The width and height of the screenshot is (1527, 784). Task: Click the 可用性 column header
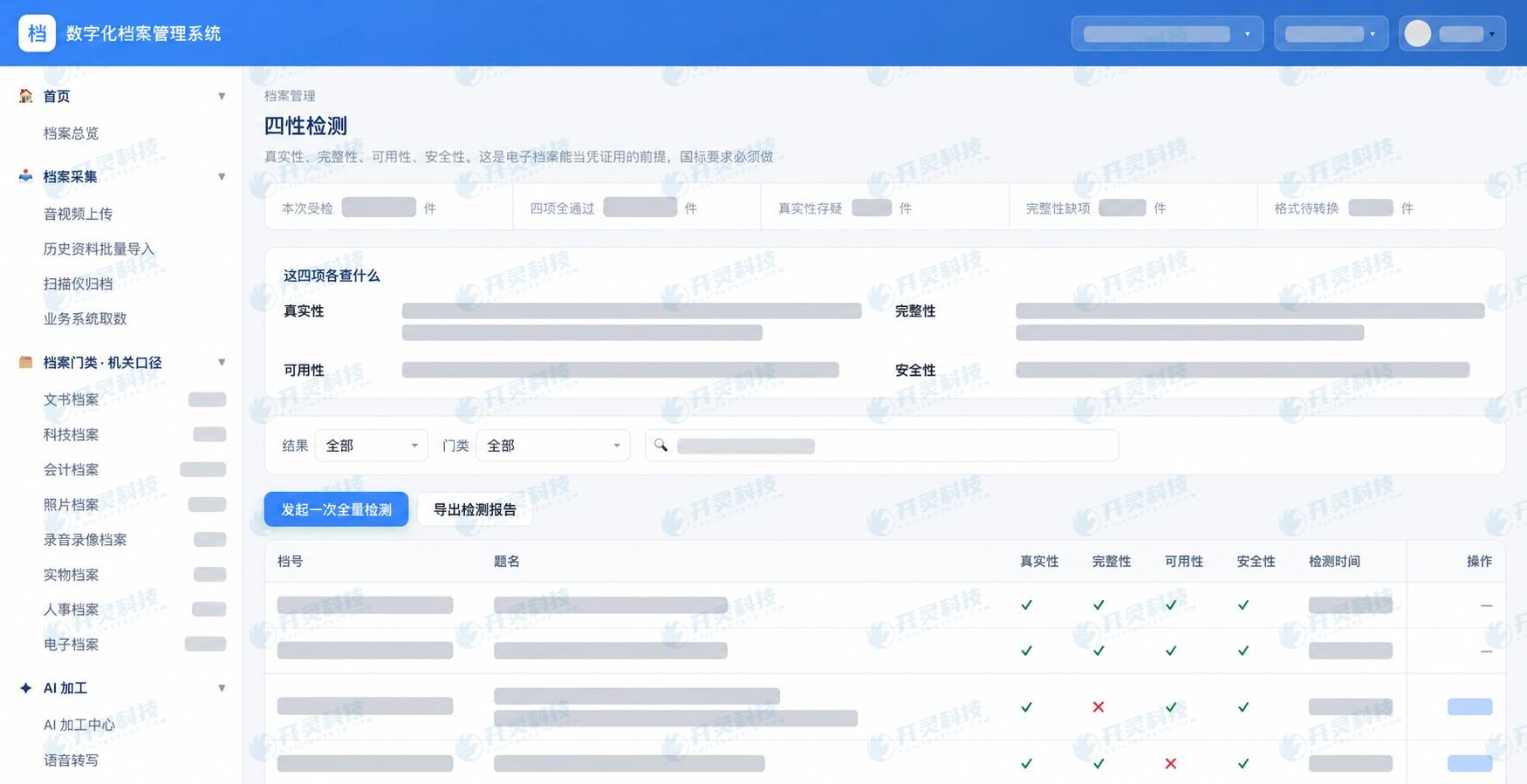1183,562
